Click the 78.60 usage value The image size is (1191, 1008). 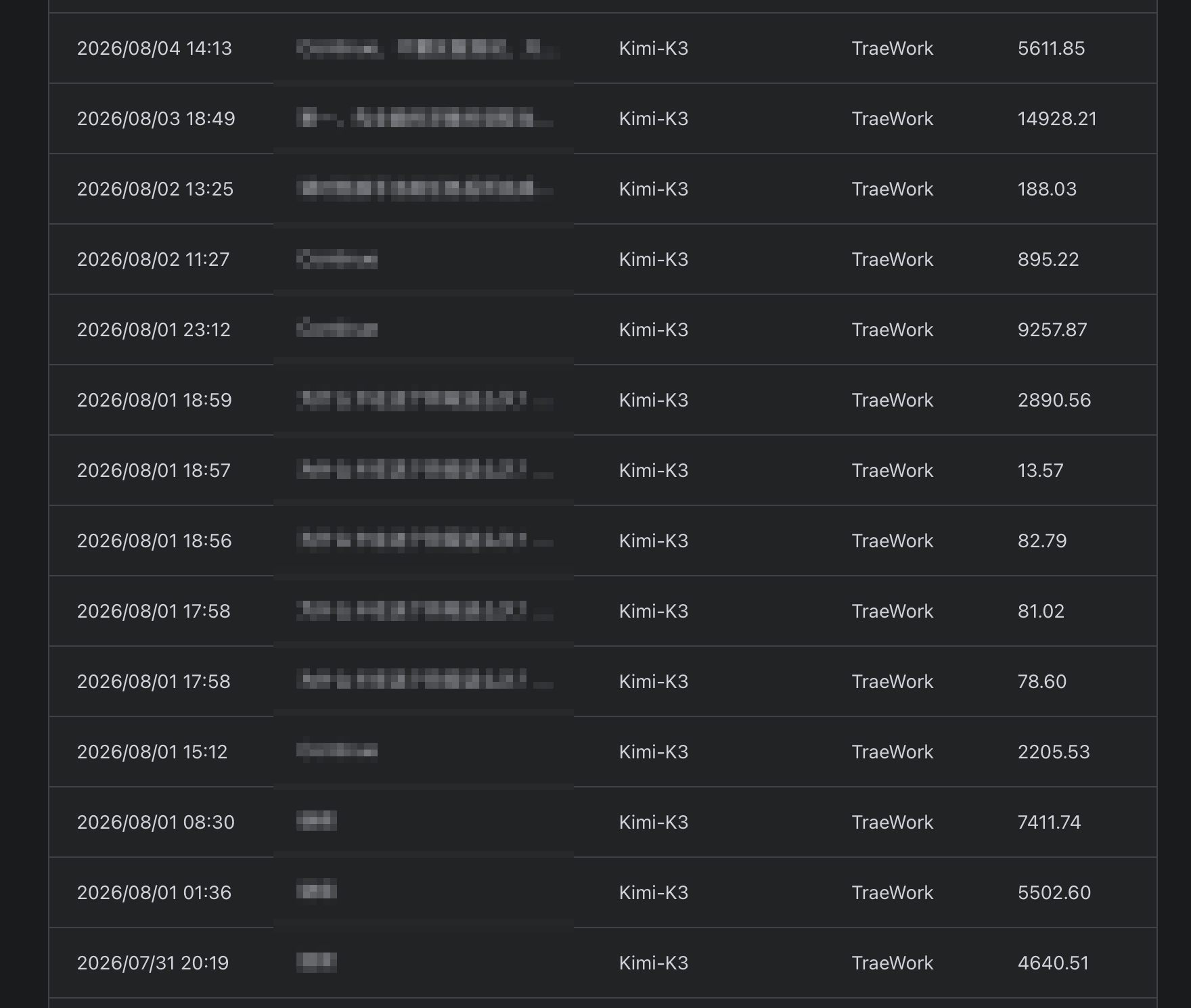click(x=1042, y=682)
